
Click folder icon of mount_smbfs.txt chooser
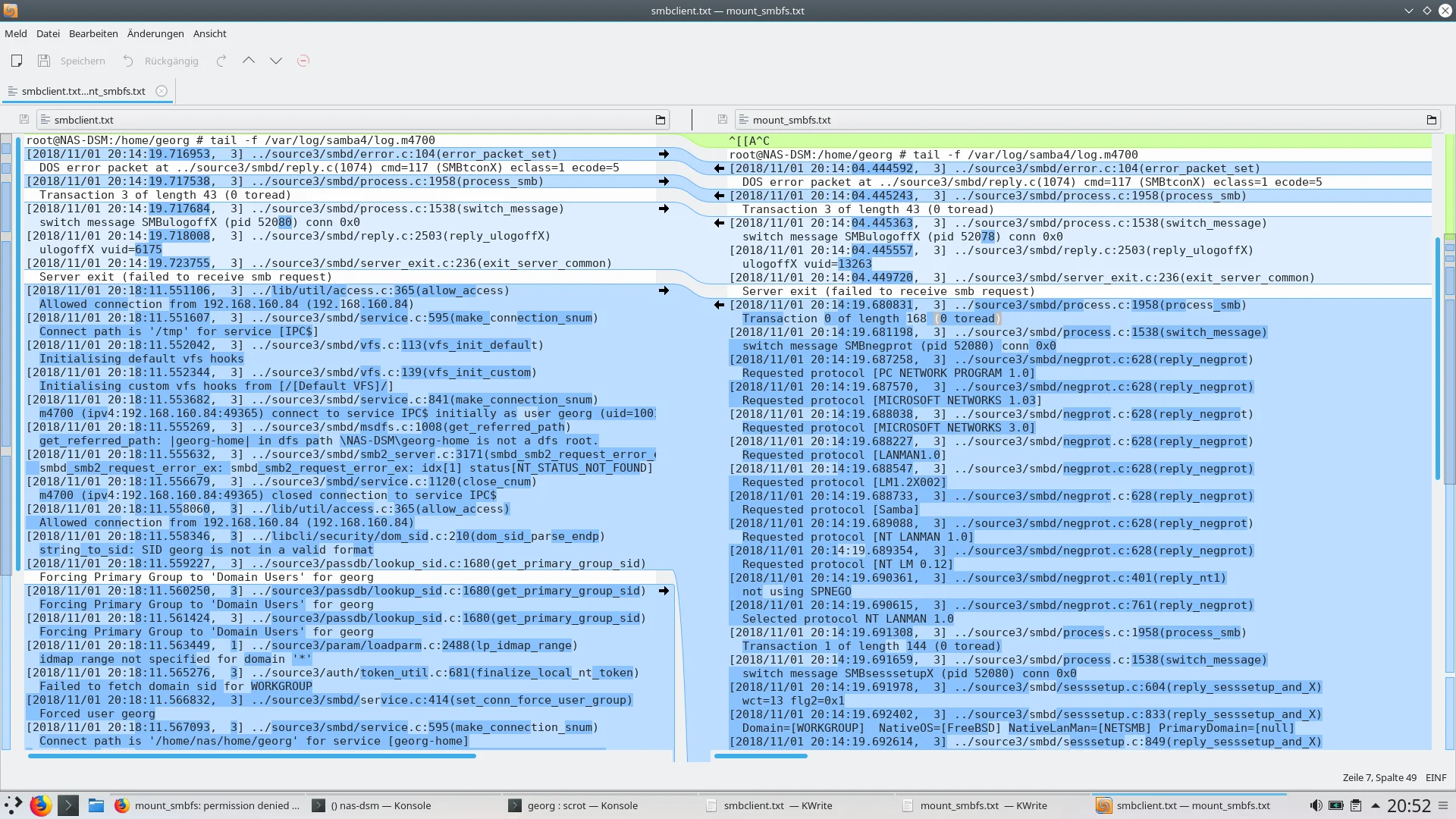click(x=1432, y=120)
